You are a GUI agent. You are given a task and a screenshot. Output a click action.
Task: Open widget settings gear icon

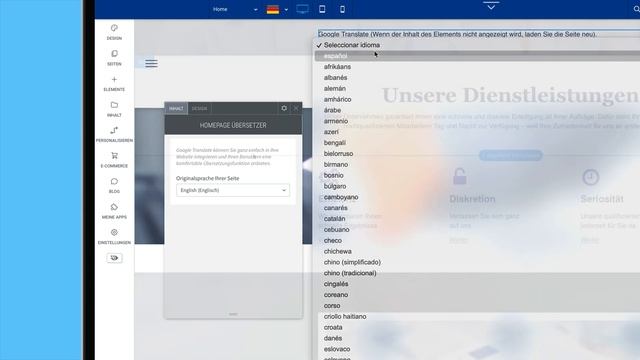(284, 108)
